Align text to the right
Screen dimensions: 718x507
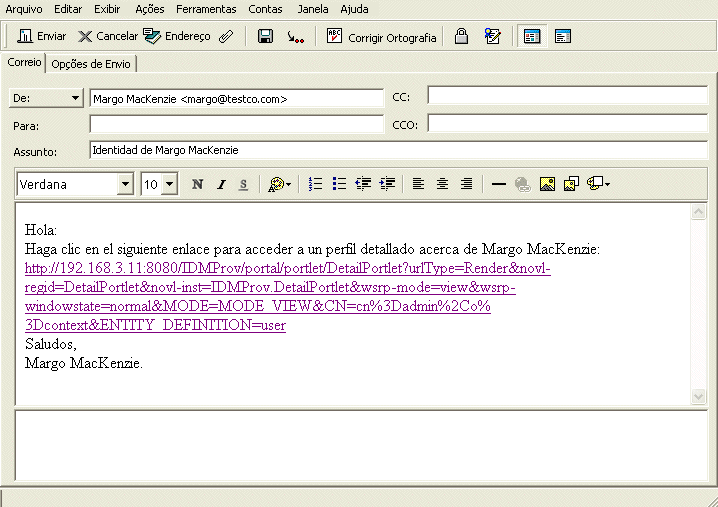coord(467,184)
